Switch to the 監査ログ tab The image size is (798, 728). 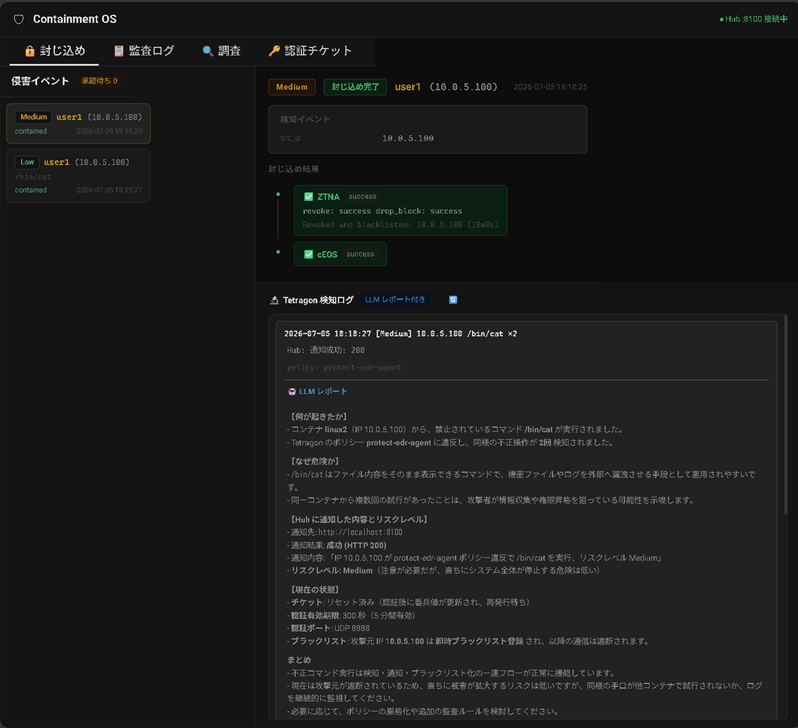click(144, 51)
